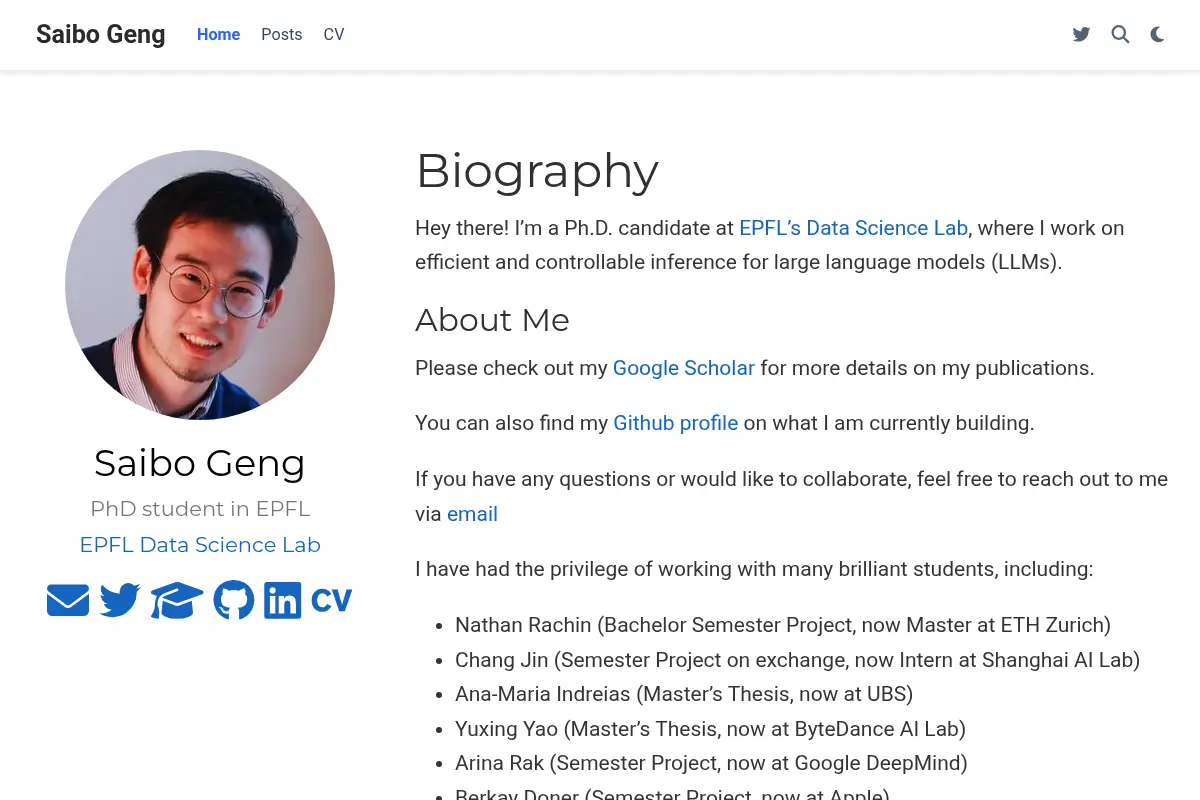
Task: Open the Posts menu item
Action: [x=281, y=35]
